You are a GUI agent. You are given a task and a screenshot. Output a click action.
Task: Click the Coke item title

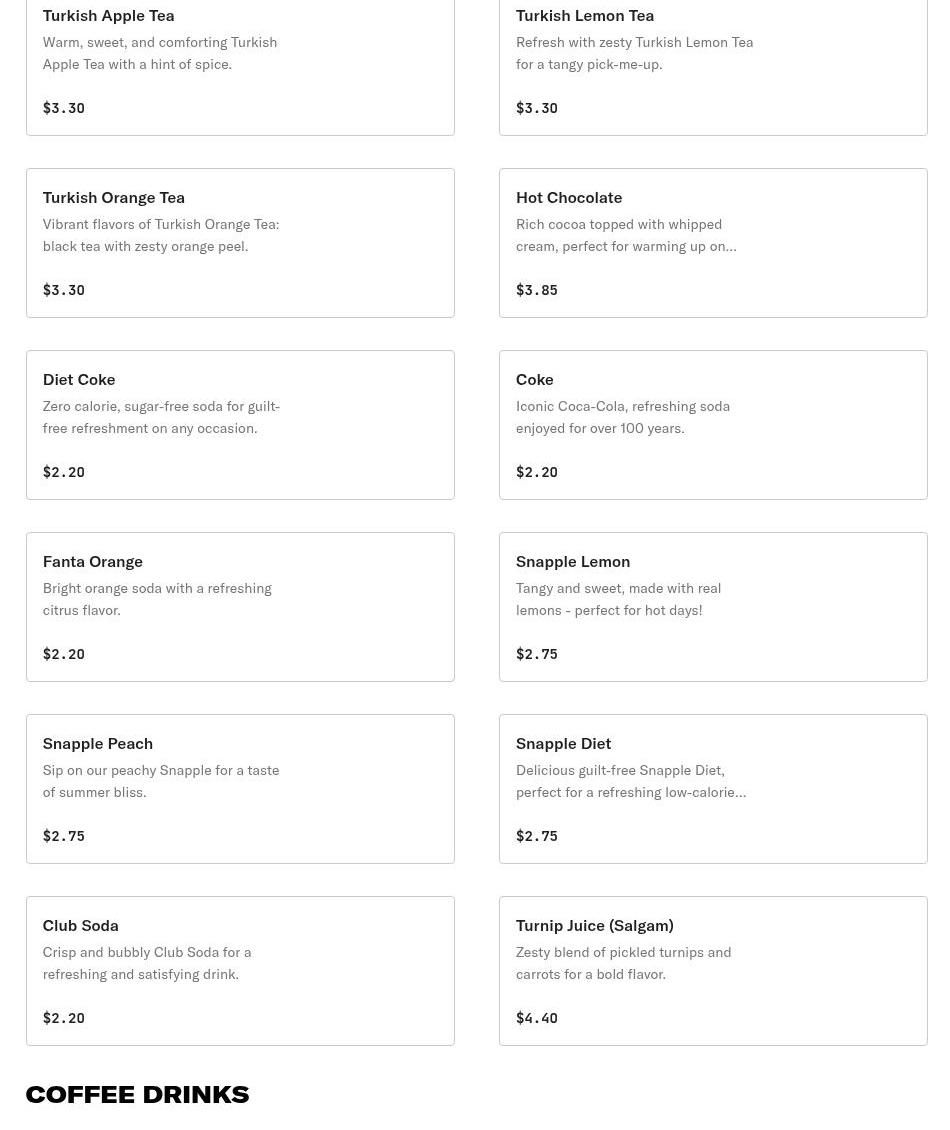coord(535,380)
